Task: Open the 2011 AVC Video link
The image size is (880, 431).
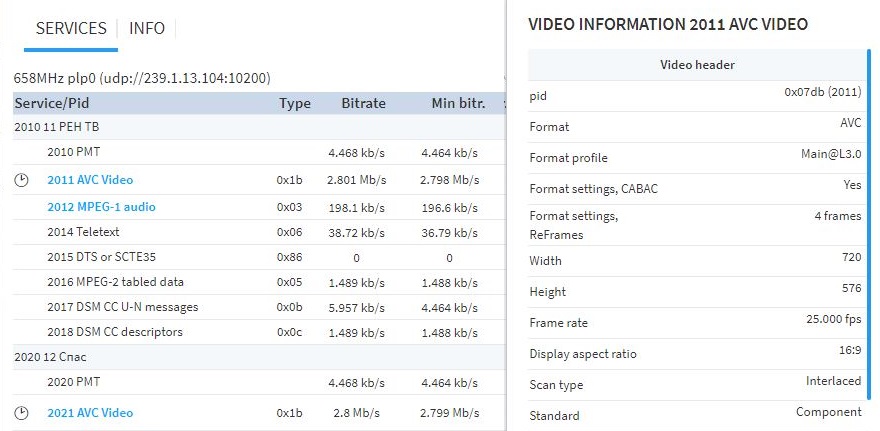Action: pyautogui.click(x=90, y=180)
